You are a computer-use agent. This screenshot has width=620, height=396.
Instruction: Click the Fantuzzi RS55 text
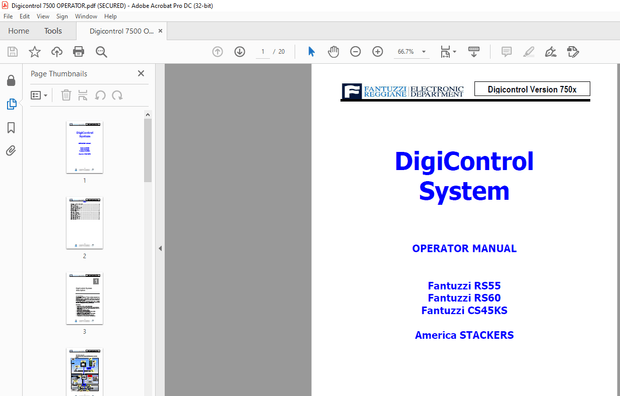pyautogui.click(x=464, y=286)
